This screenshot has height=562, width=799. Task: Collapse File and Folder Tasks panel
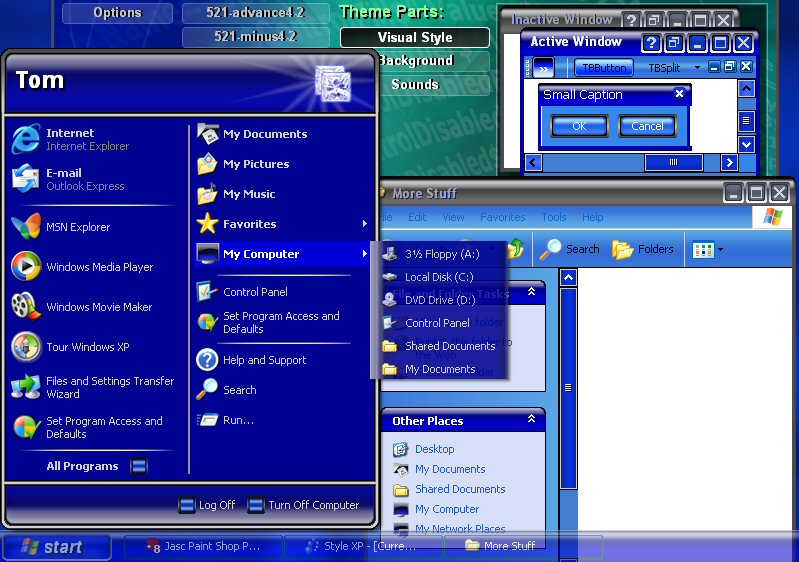(531, 291)
